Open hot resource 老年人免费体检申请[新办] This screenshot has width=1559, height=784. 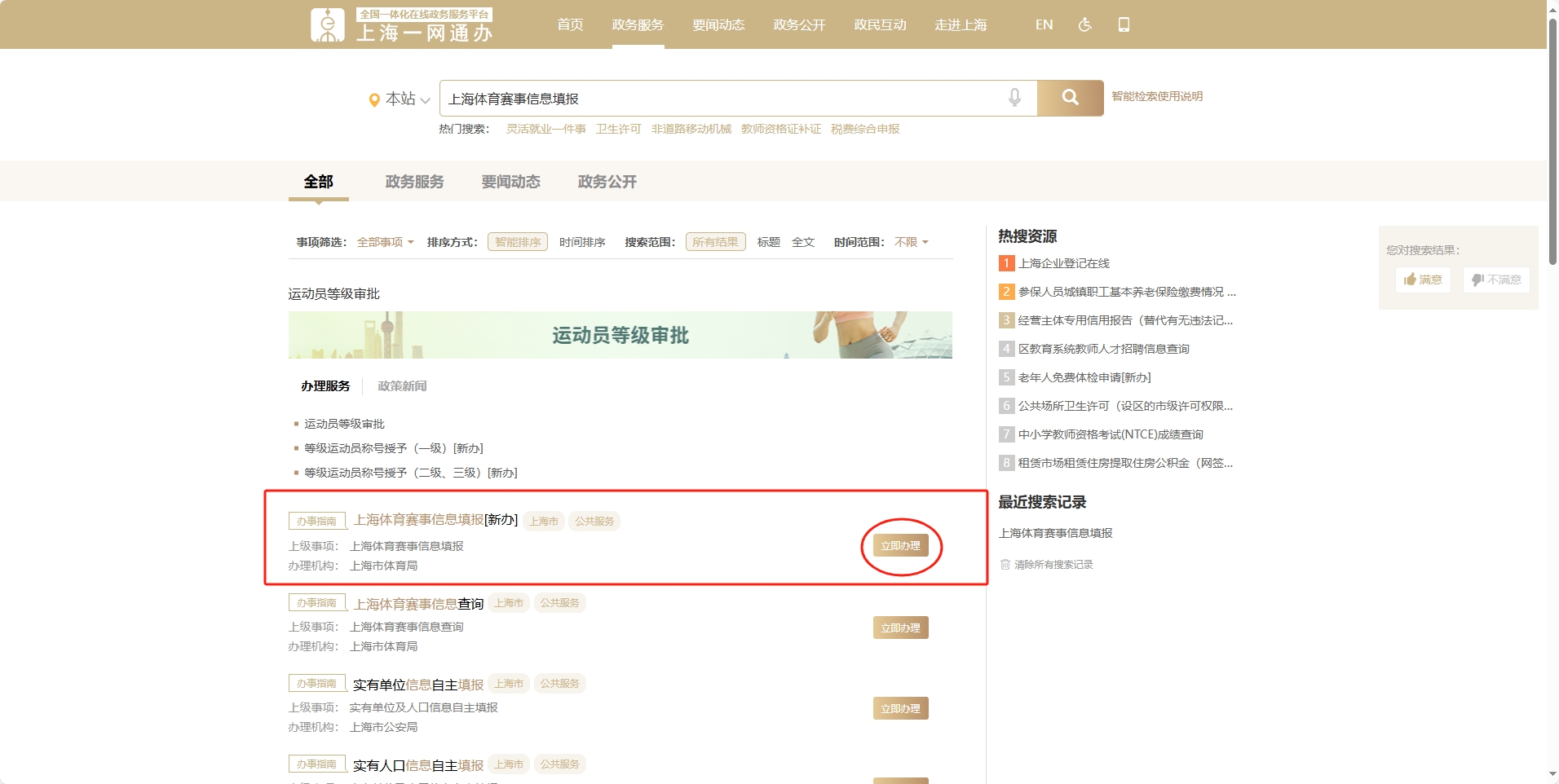coord(1084,377)
